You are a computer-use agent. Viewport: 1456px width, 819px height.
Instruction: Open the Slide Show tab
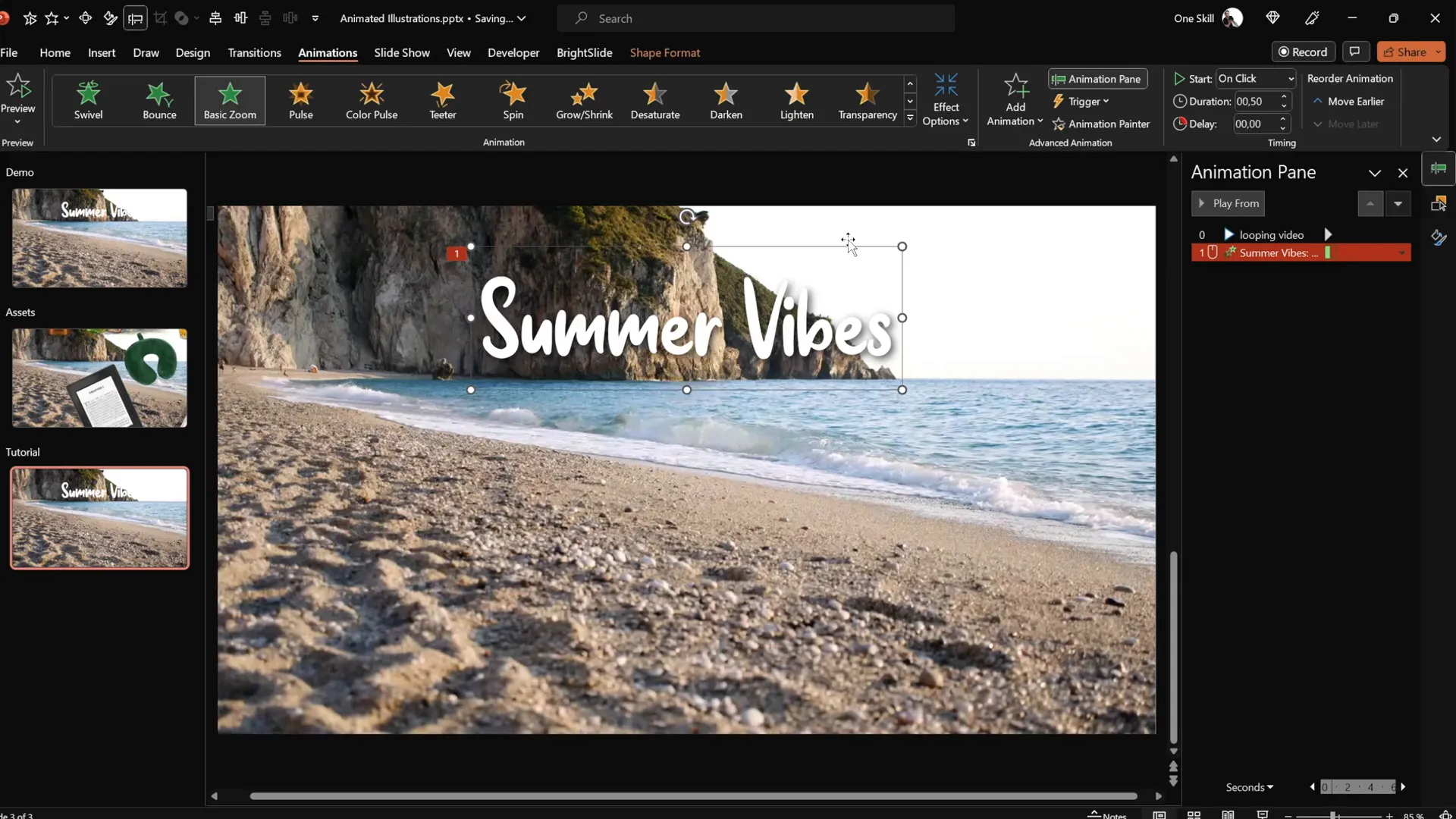point(402,52)
